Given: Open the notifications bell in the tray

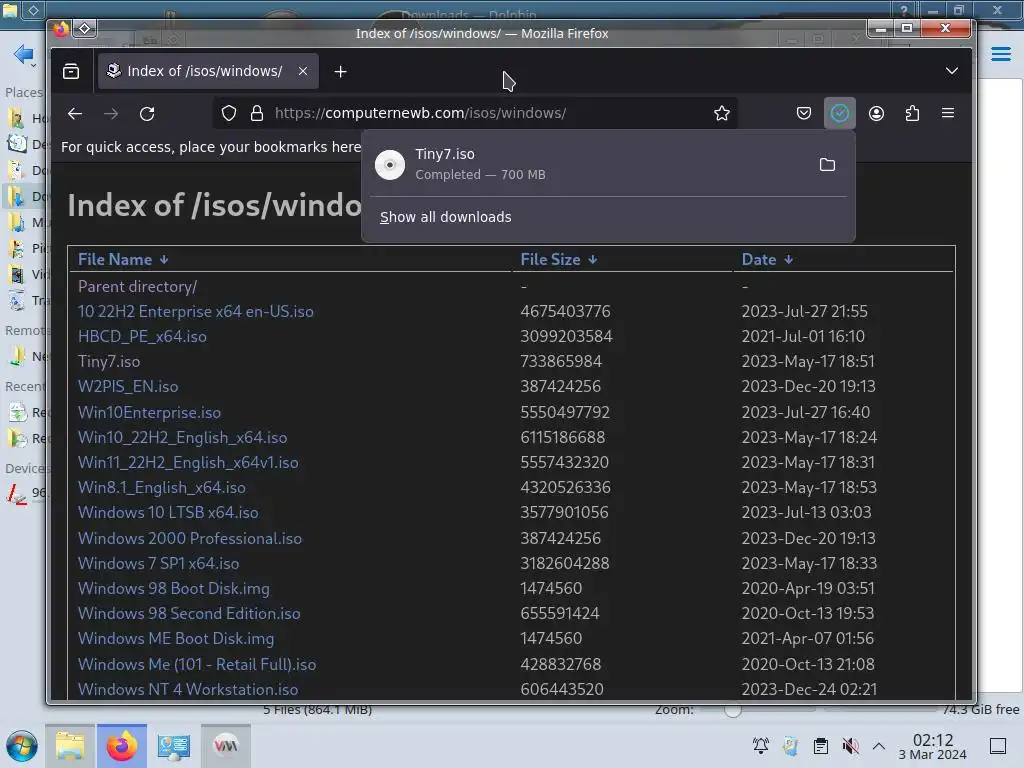Looking at the screenshot, I should coord(761,746).
